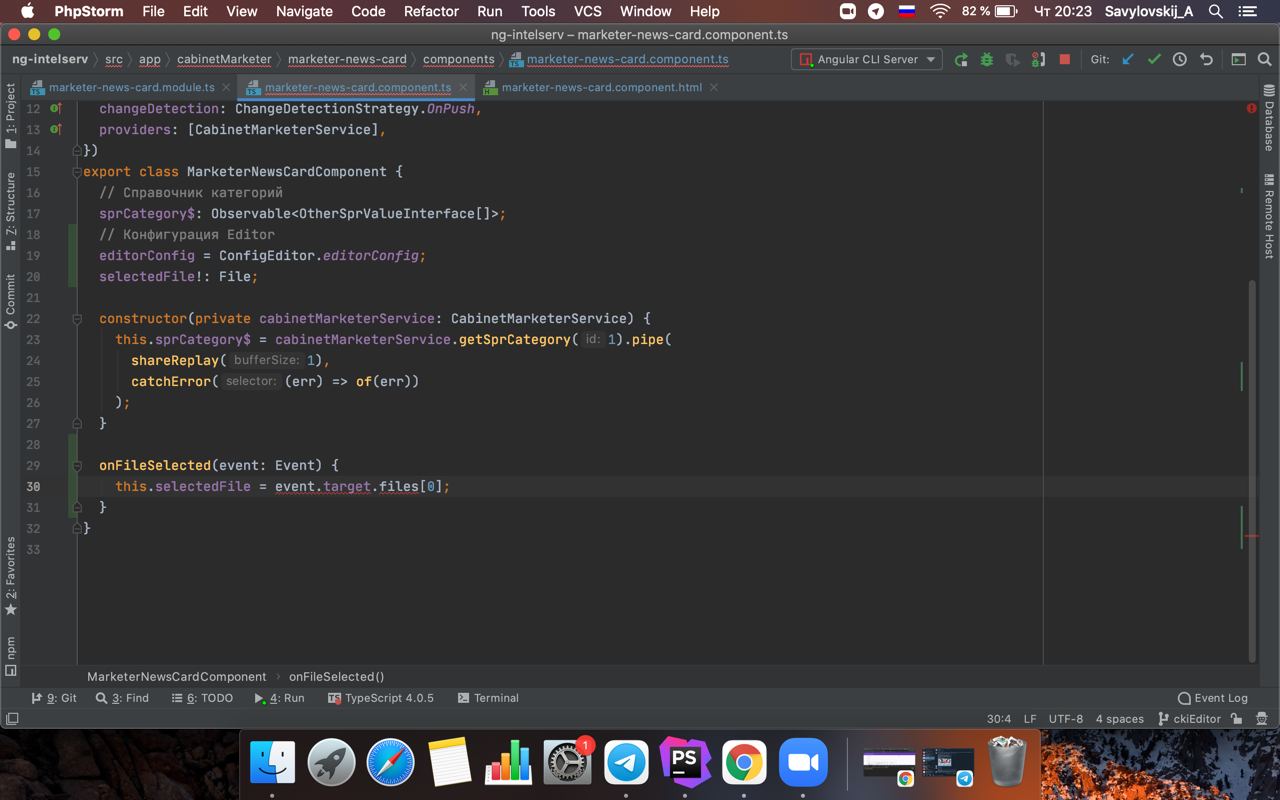Open the TypeScript 4.0.5 service panel
Screen dimensions: 1280x800
click(x=381, y=698)
